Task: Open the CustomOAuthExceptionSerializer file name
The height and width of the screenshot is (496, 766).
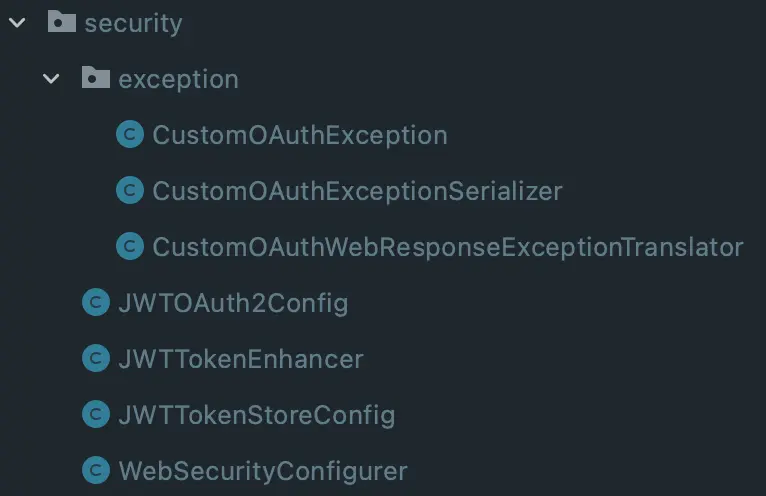Action: pyautogui.click(x=357, y=191)
